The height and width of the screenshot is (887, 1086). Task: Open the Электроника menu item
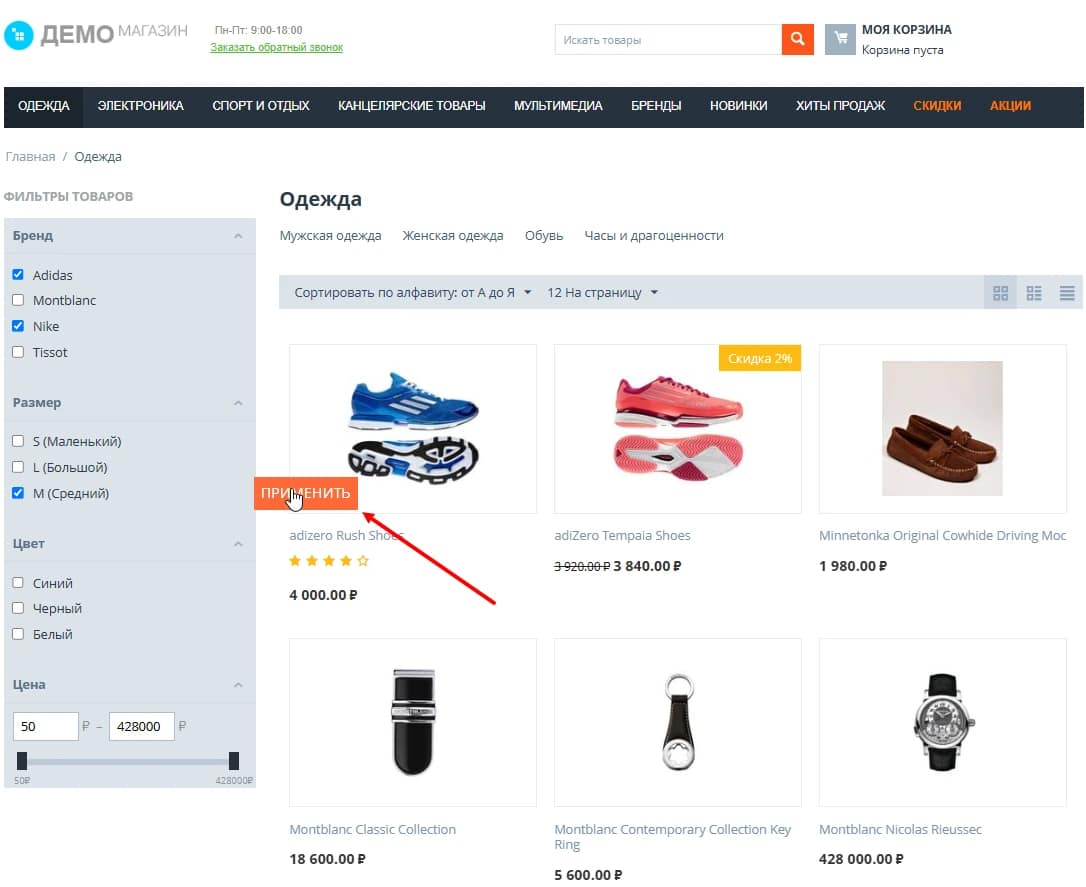pos(140,106)
